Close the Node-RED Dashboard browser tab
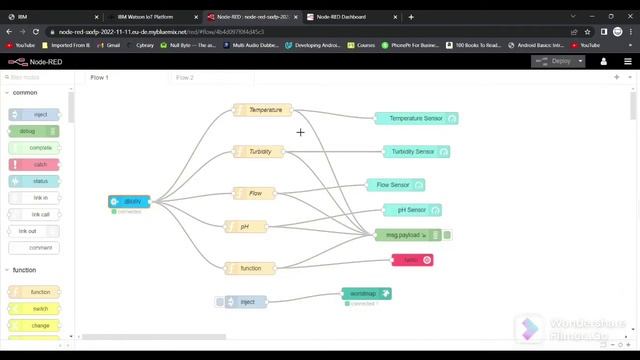 click(395, 17)
